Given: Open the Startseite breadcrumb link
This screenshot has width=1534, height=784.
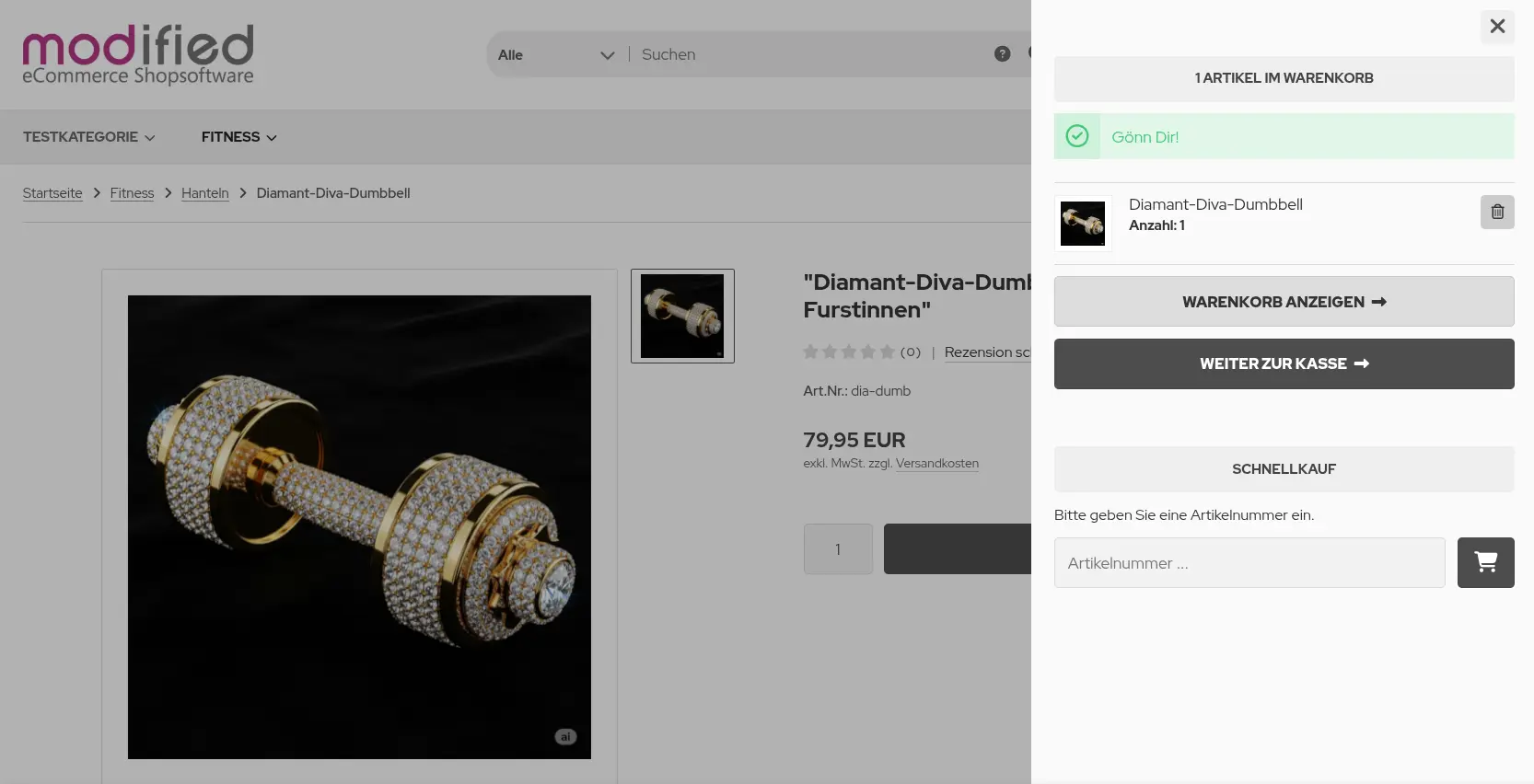Looking at the screenshot, I should (52, 193).
